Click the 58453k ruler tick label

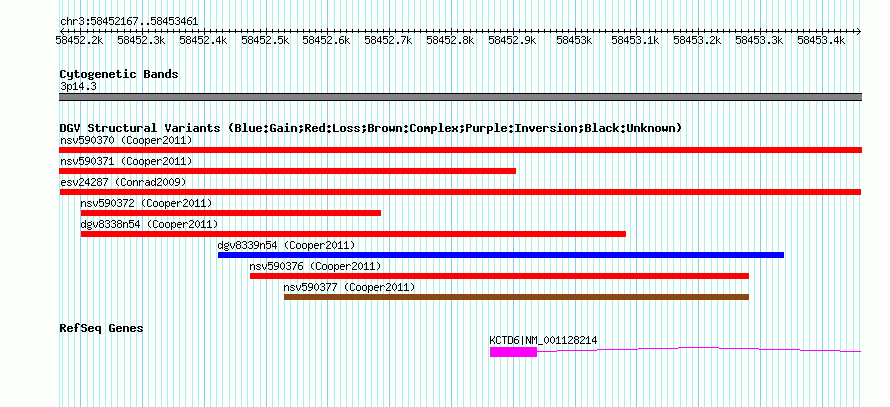[x=574, y=40]
